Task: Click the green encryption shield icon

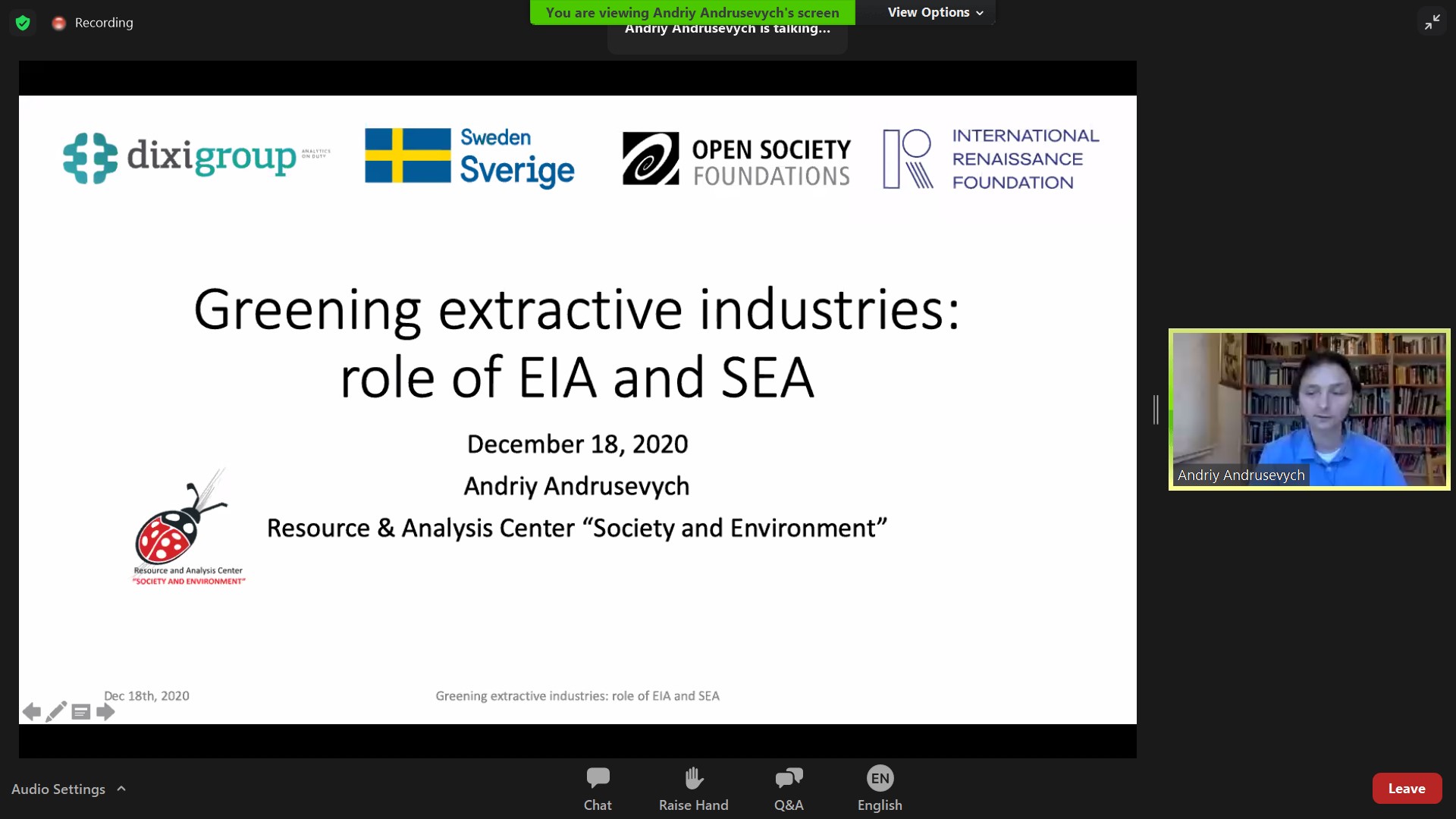Action: pyautogui.click(x=23, y=23)
